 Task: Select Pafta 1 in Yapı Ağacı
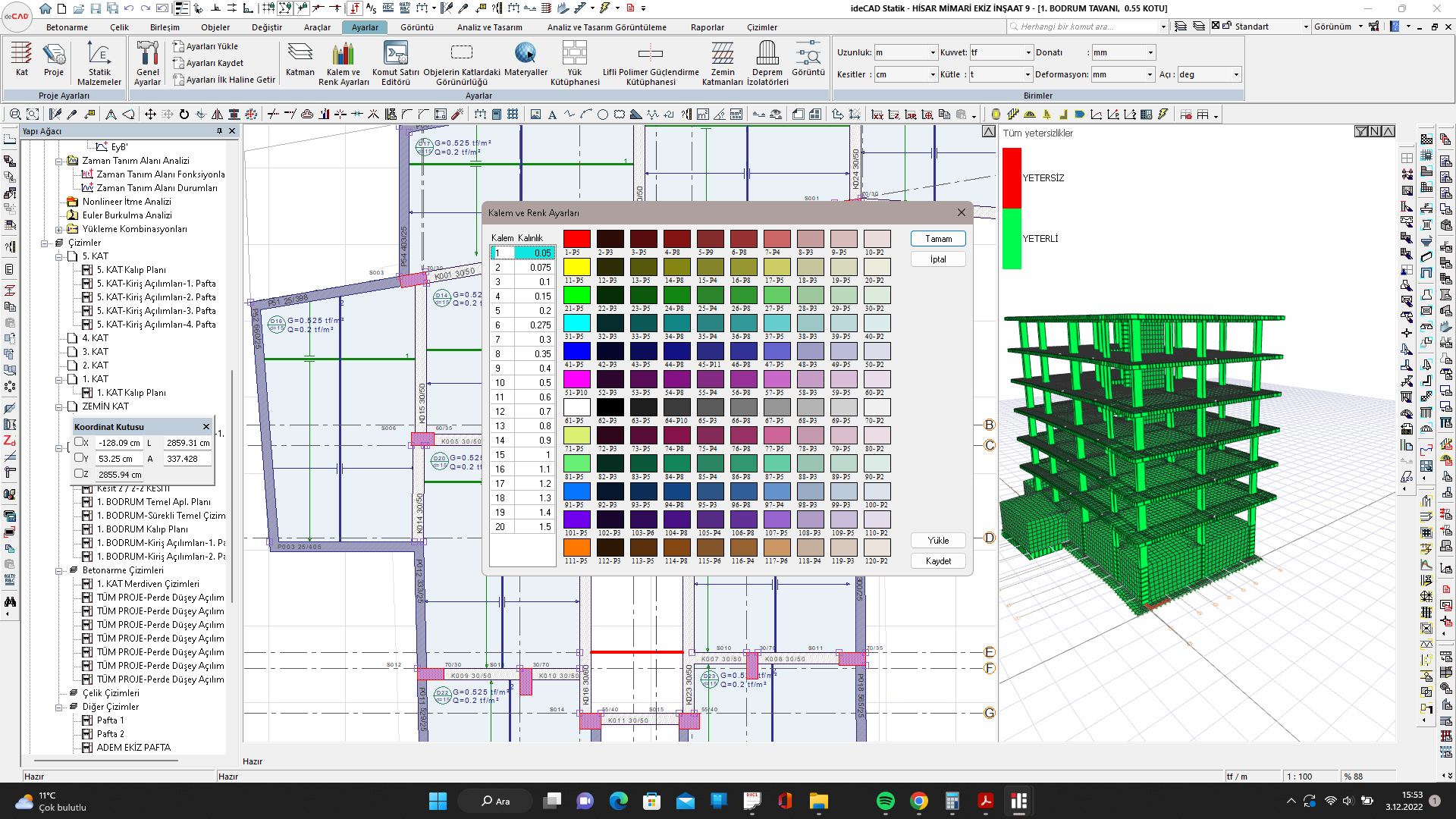110,720
